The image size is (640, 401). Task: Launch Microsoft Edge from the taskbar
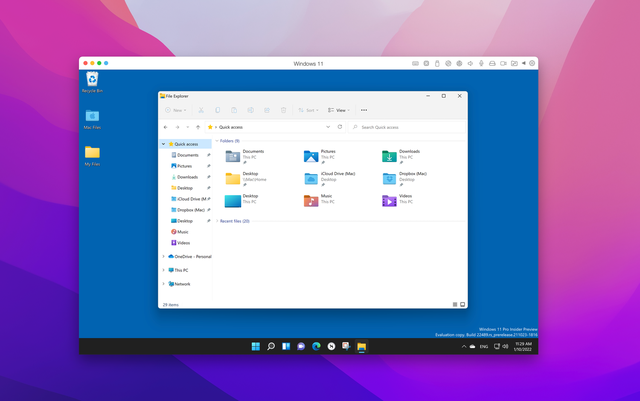tap(316, 346)
